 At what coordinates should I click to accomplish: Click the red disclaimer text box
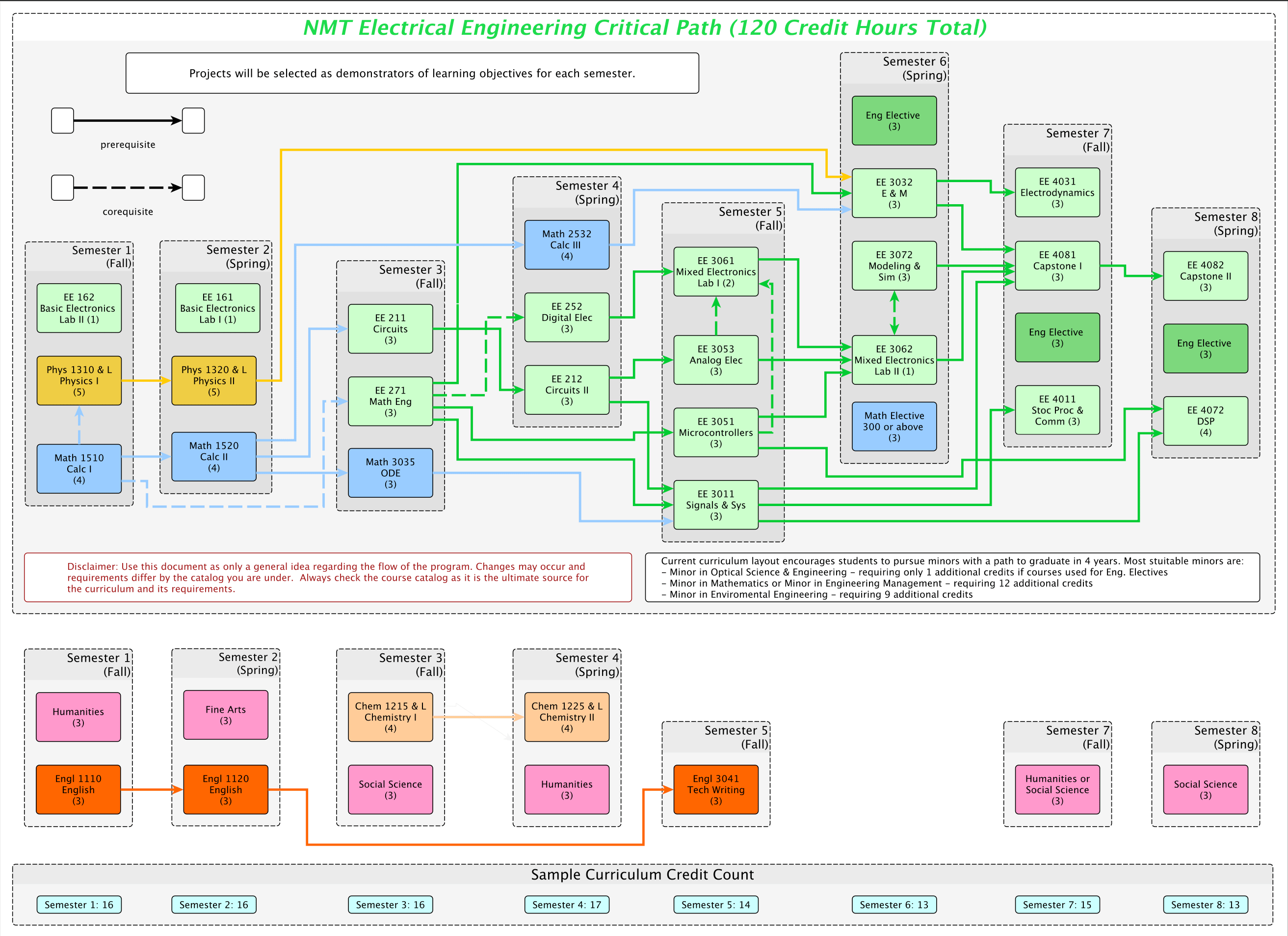coord(328,577)
